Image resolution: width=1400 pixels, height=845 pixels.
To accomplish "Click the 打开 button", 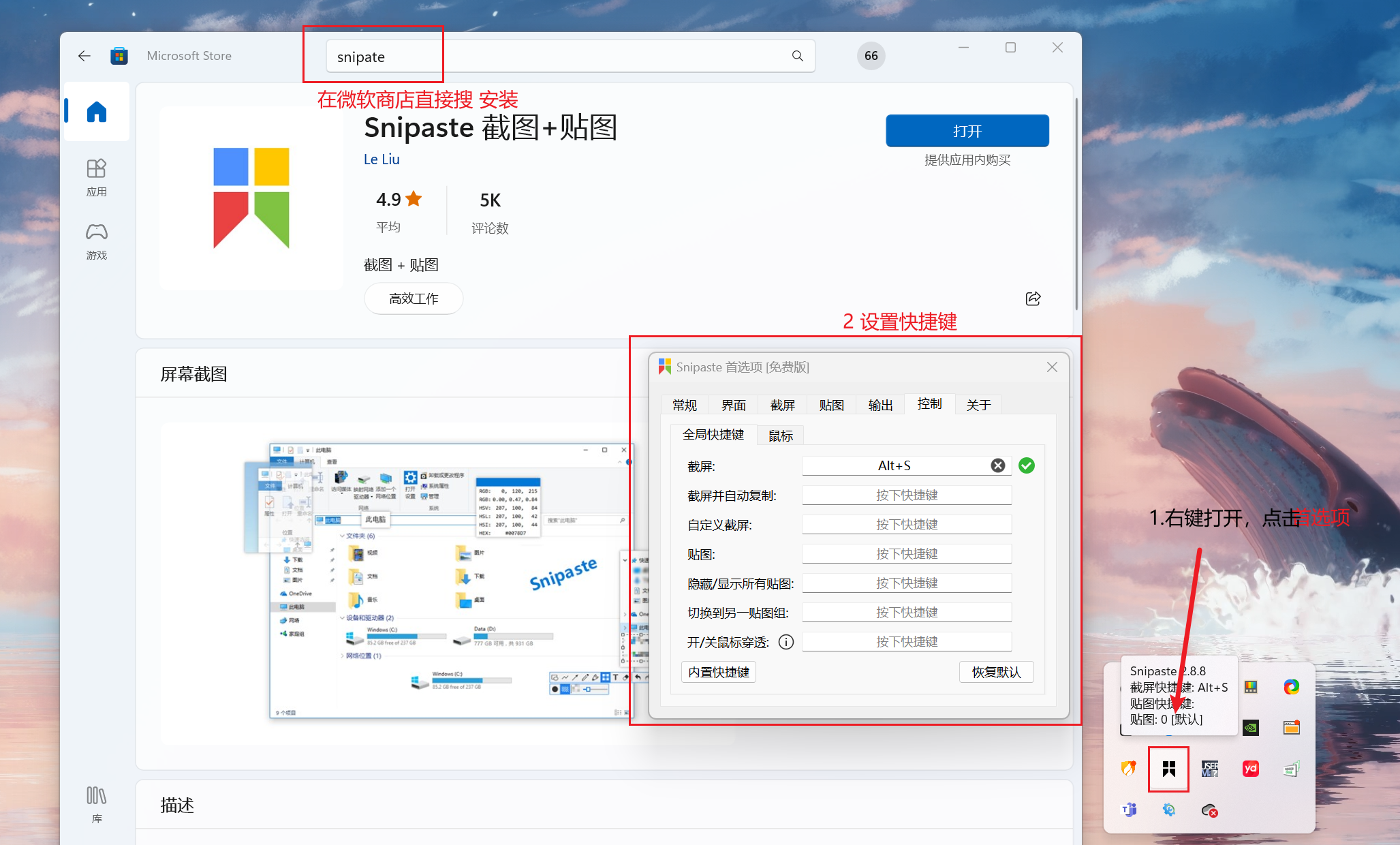I will pos(967,131).
